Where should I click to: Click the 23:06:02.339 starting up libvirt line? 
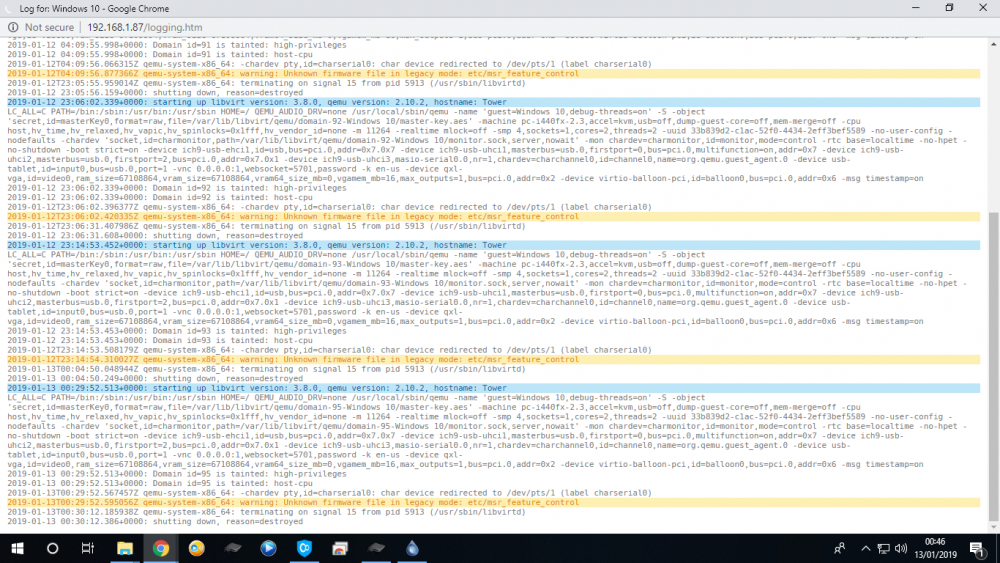[x=493, y=102]
